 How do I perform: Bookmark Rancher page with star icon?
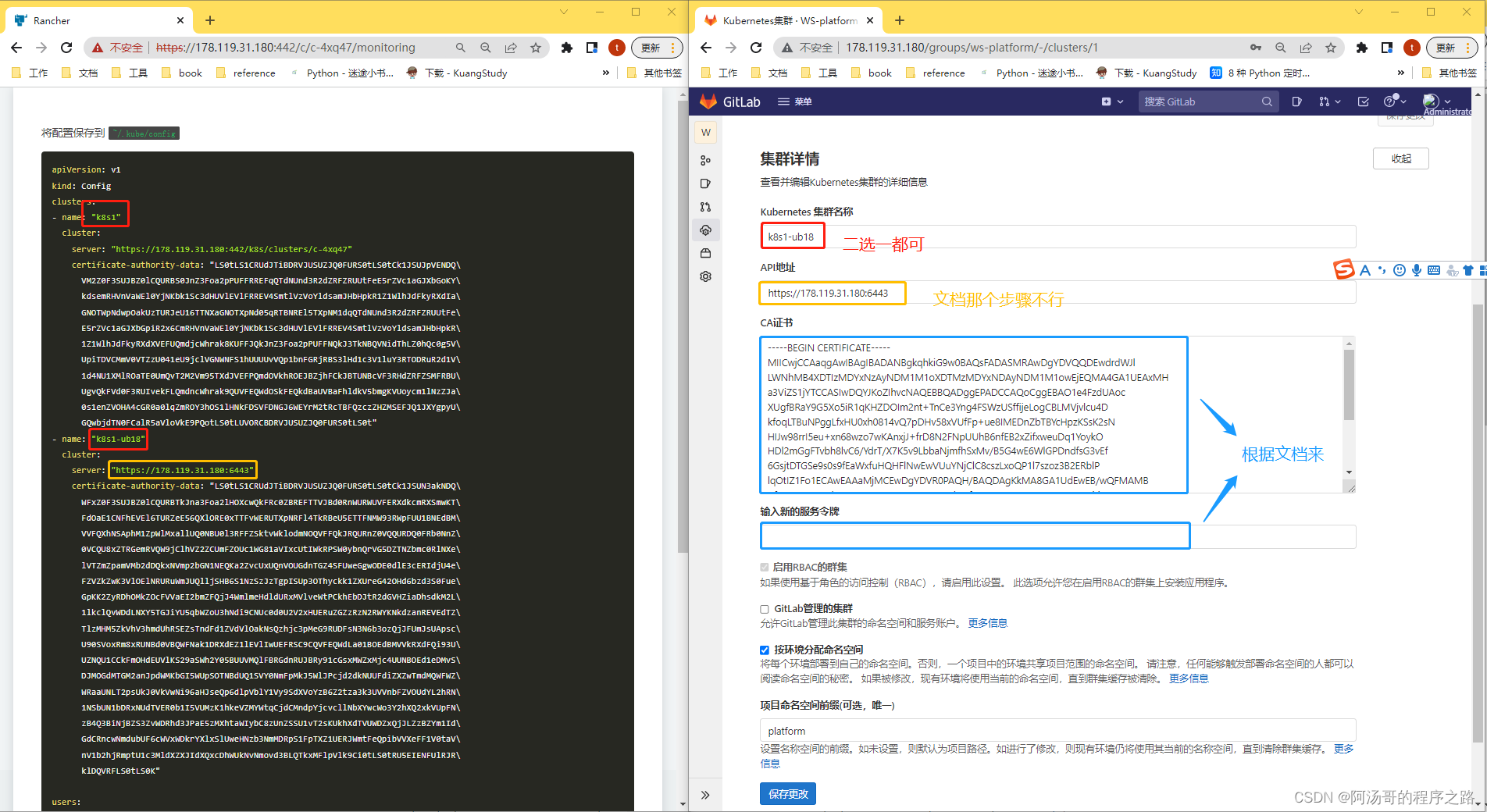coord(536,48)
